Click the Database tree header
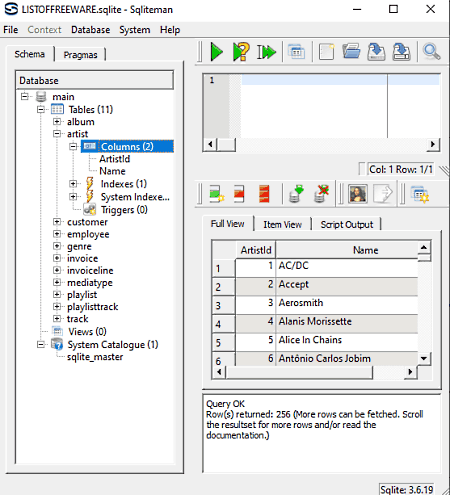Viewport: 450px width, 495px height. [x=95, y=80]
